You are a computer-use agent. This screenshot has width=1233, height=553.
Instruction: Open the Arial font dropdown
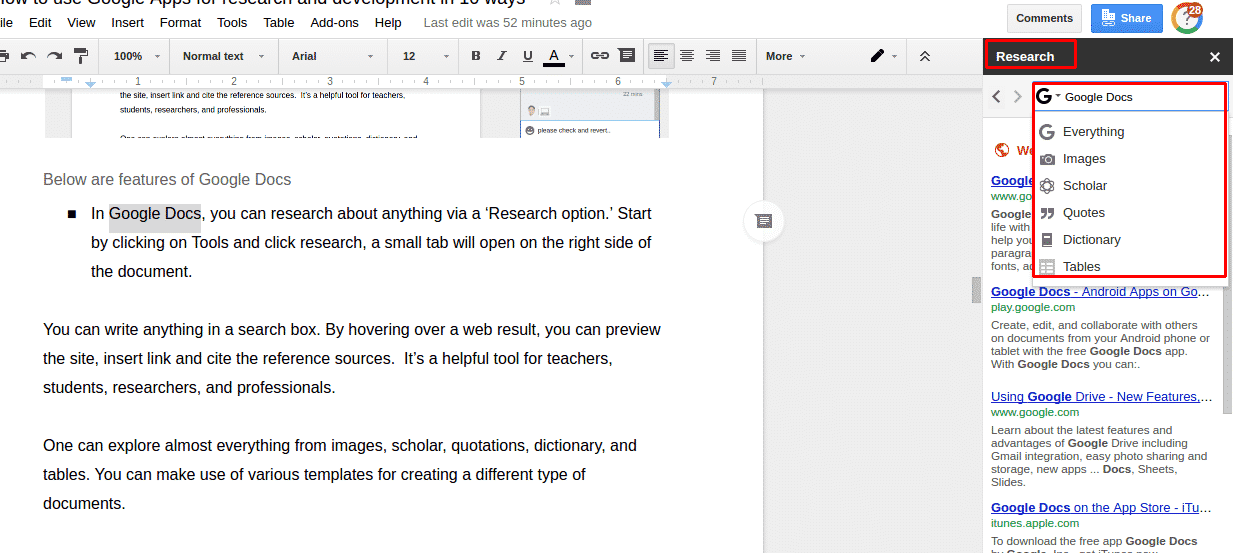(x=333, y=56)
